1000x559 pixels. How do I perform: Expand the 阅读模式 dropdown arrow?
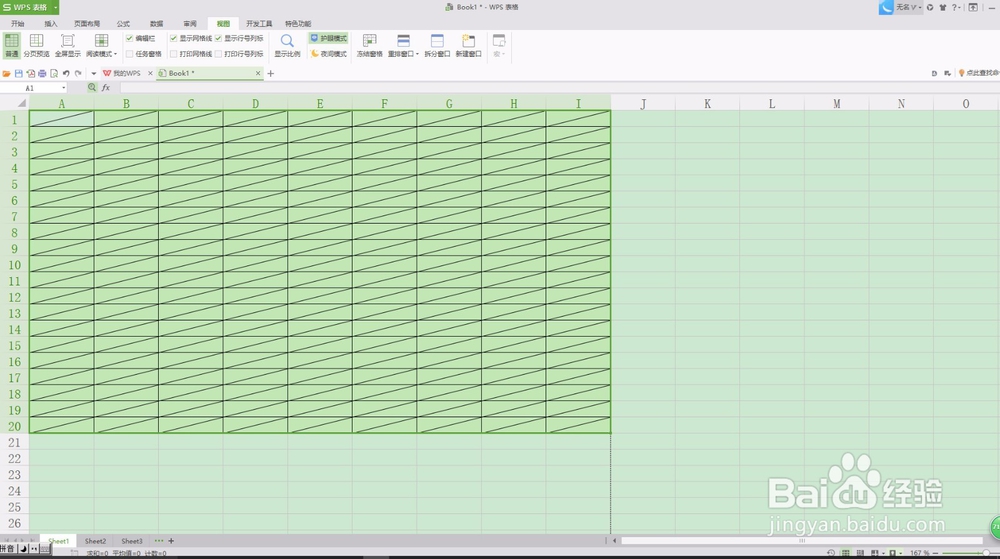coord(115,54)
